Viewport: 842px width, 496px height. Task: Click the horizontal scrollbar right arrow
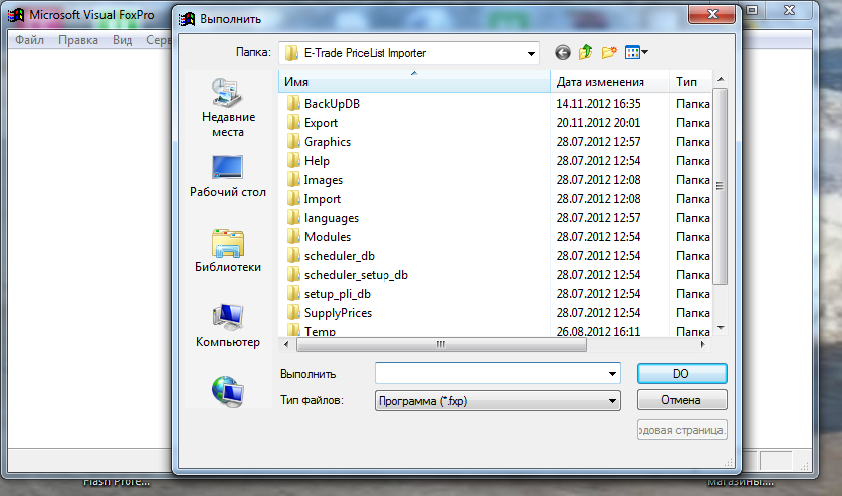[x=703, y=344]
